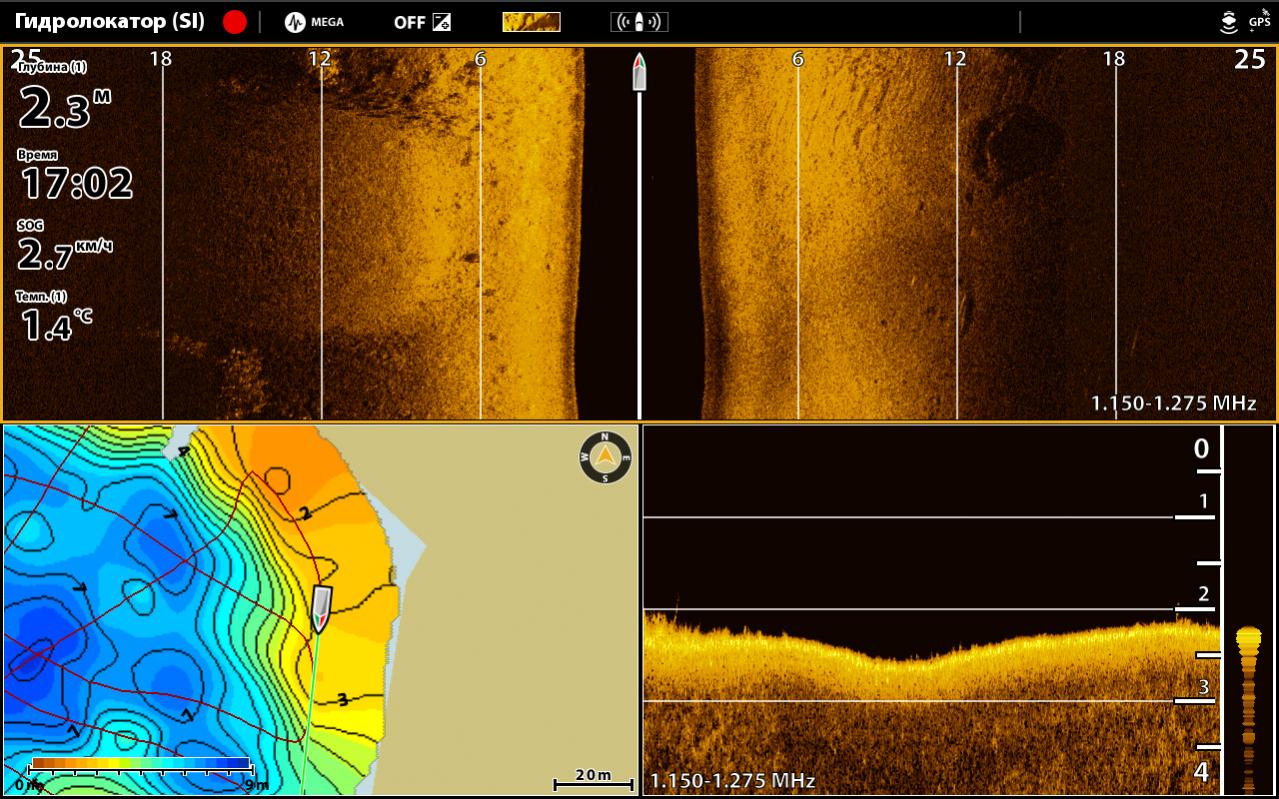Tap the GPS status icon
The width and height of the screenshot is (1279, 799).
pyautogui.click(x=1258, y=20)
